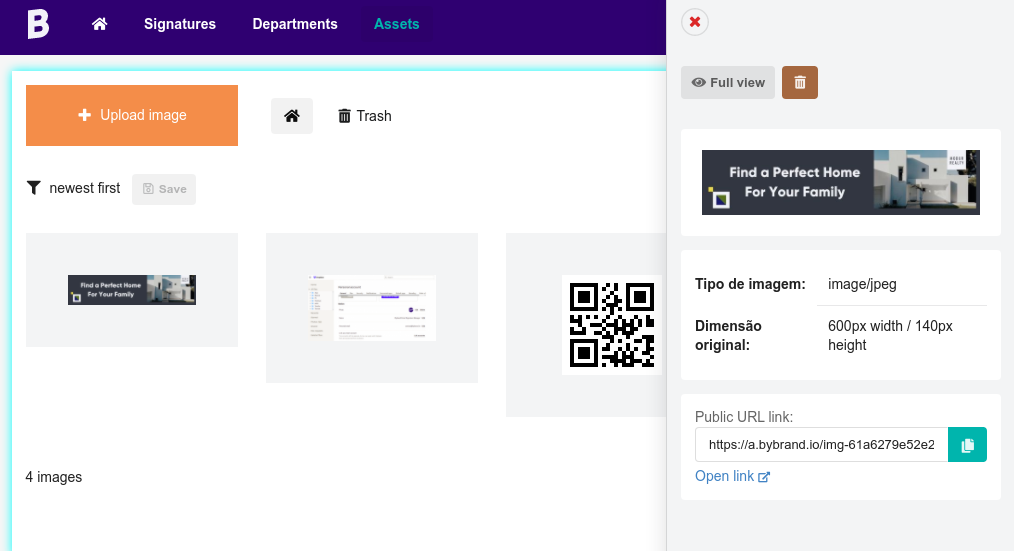Go to the home icon in navbar

(x=100, y=24)
